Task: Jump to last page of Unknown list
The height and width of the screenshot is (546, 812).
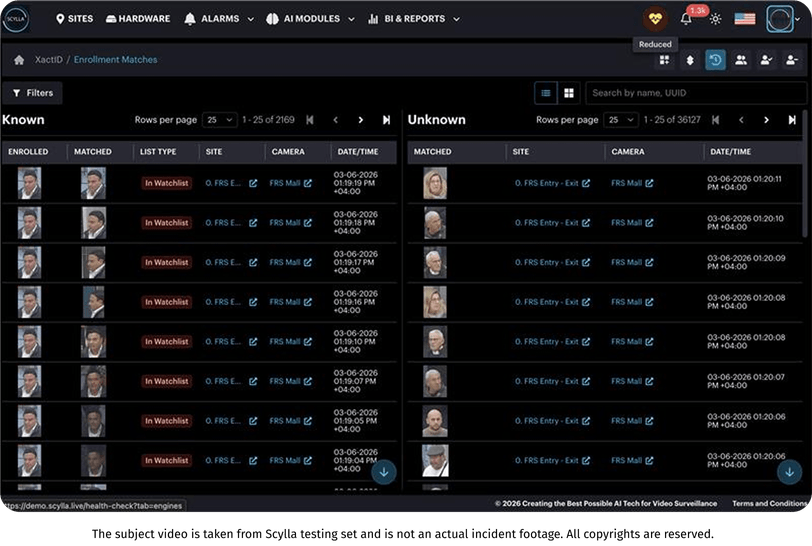Action: (x=792, y=120)
